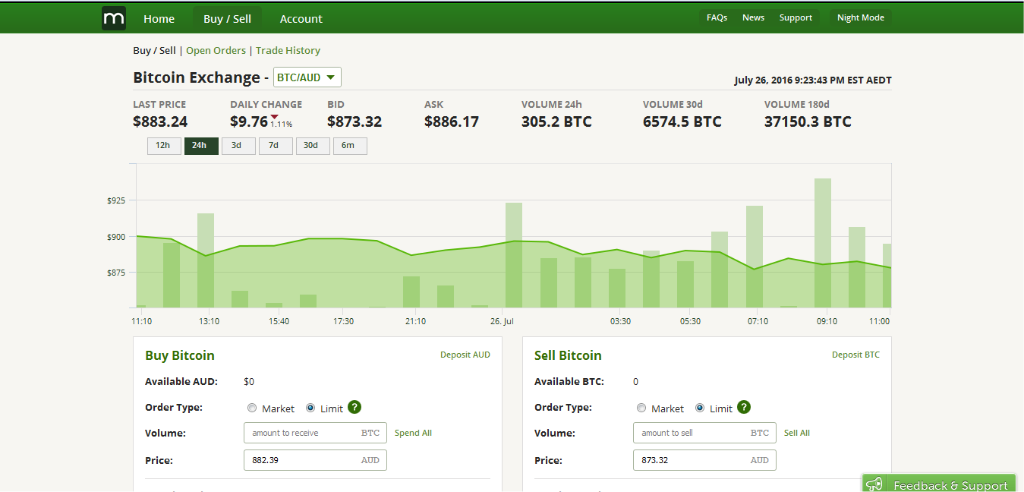Select Limit order type for Buy Bitcoin

tap(310, 408)
